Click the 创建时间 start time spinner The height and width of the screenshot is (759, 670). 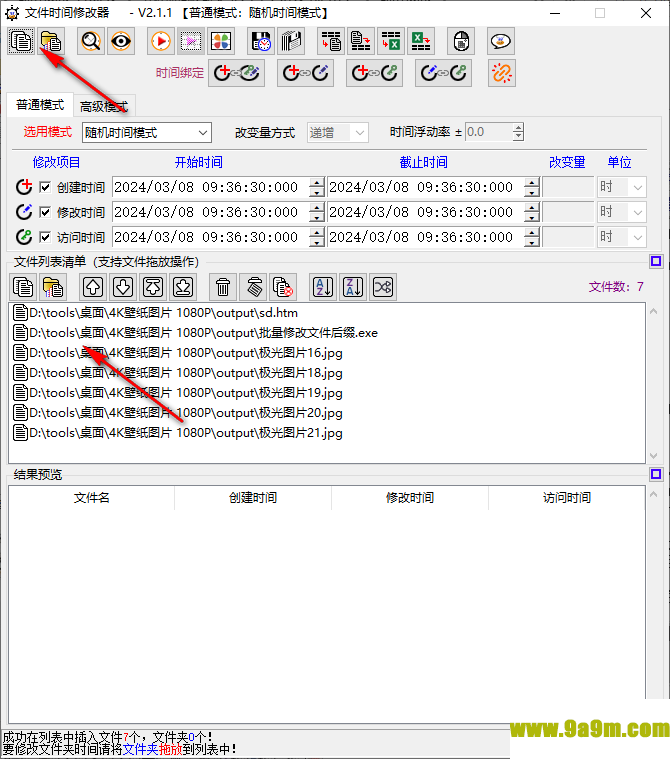[317, 187]
